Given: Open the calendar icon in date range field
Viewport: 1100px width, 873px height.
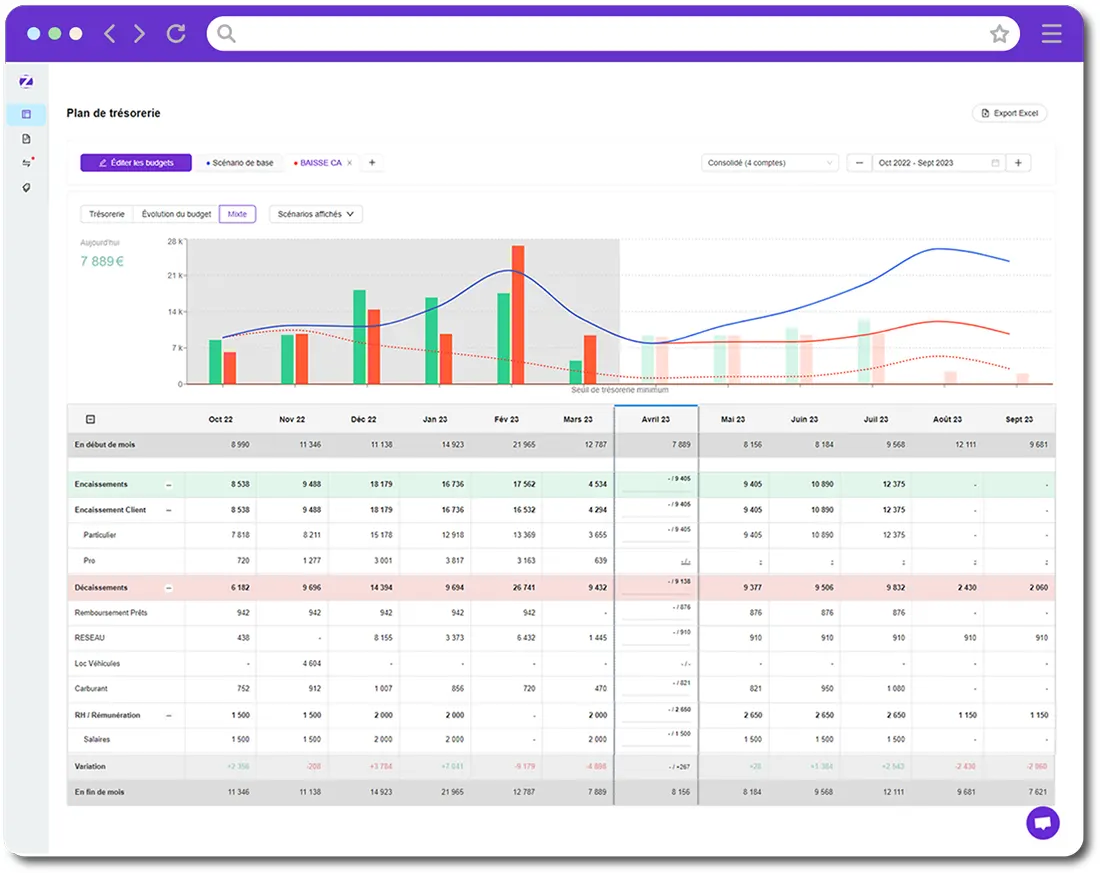Looking at the screenshot, I should coord(995,163).
